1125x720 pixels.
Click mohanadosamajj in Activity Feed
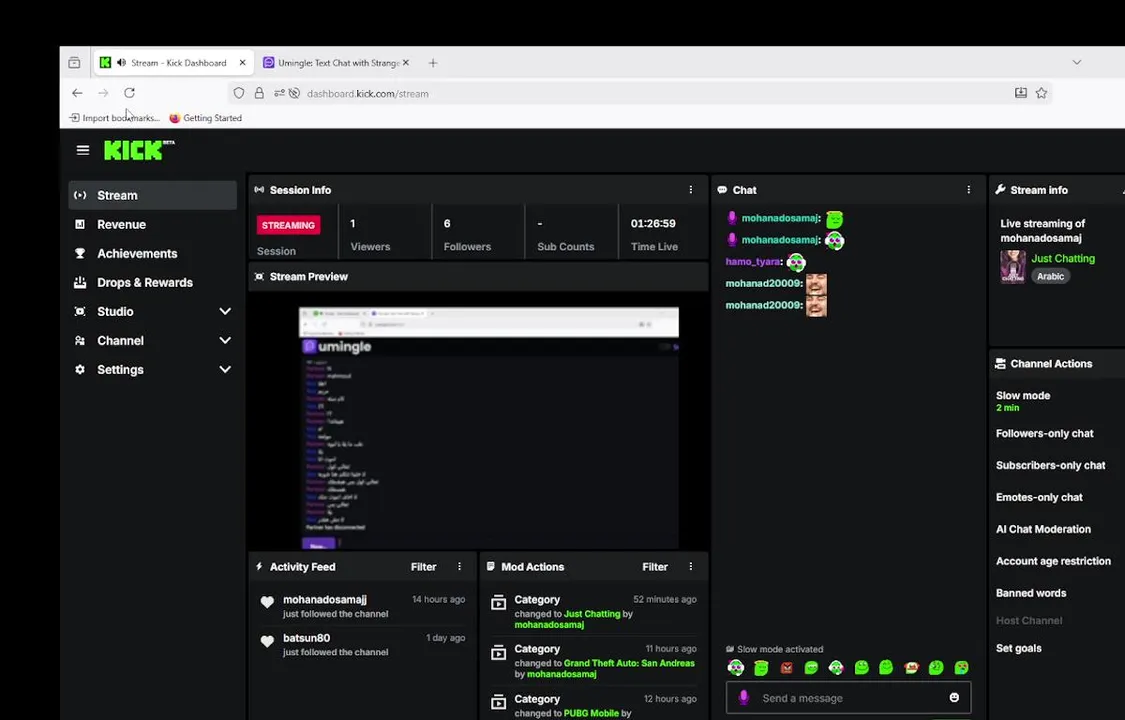[x=324, y=600]
